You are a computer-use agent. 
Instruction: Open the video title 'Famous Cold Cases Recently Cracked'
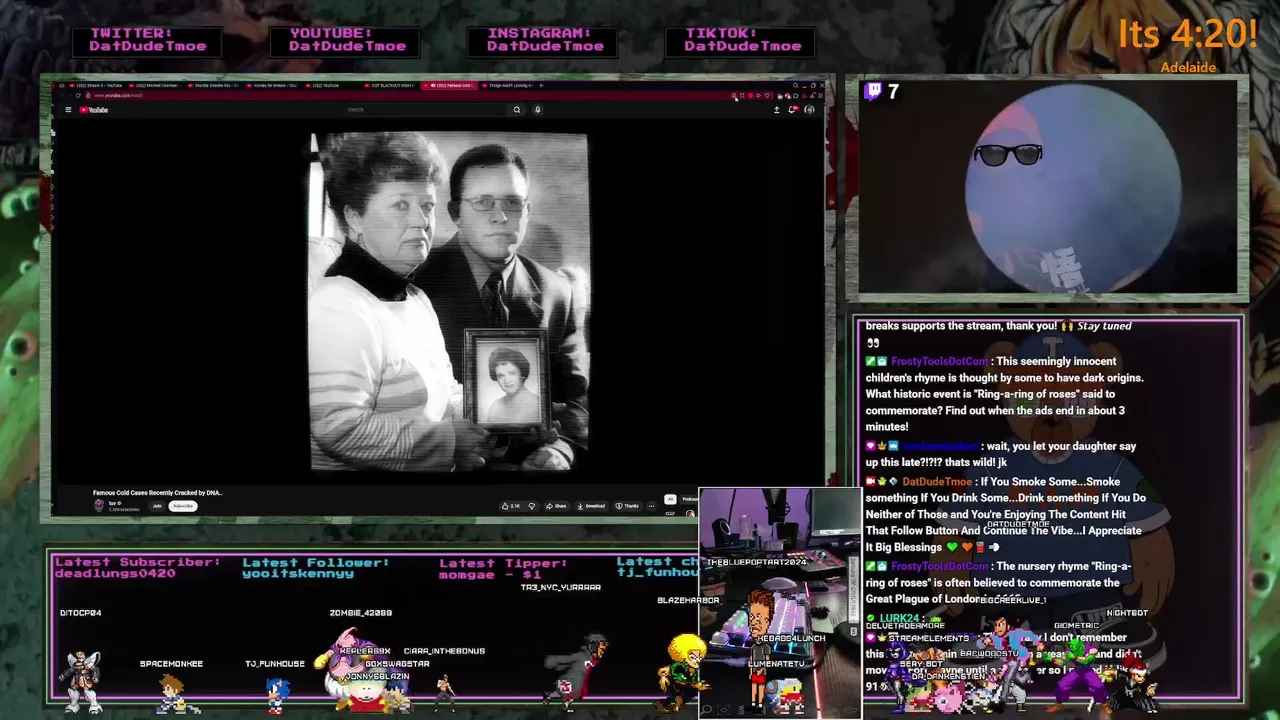coord(157,493)
